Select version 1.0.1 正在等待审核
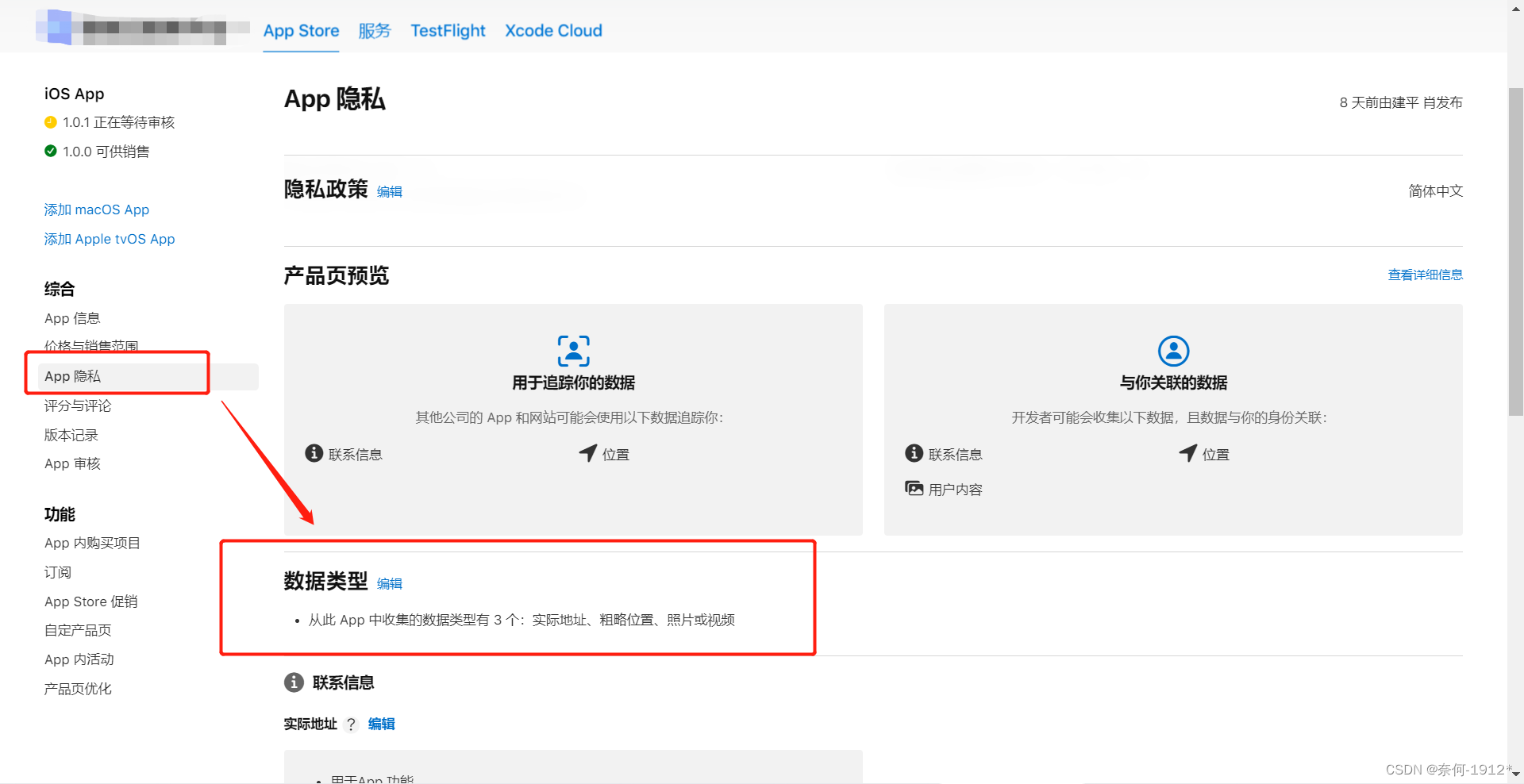 118,122
